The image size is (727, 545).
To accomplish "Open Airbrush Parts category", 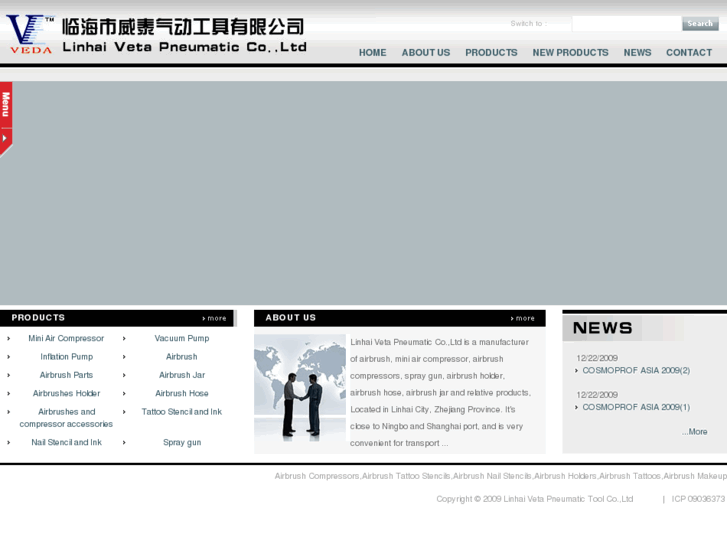I will 66,375.
